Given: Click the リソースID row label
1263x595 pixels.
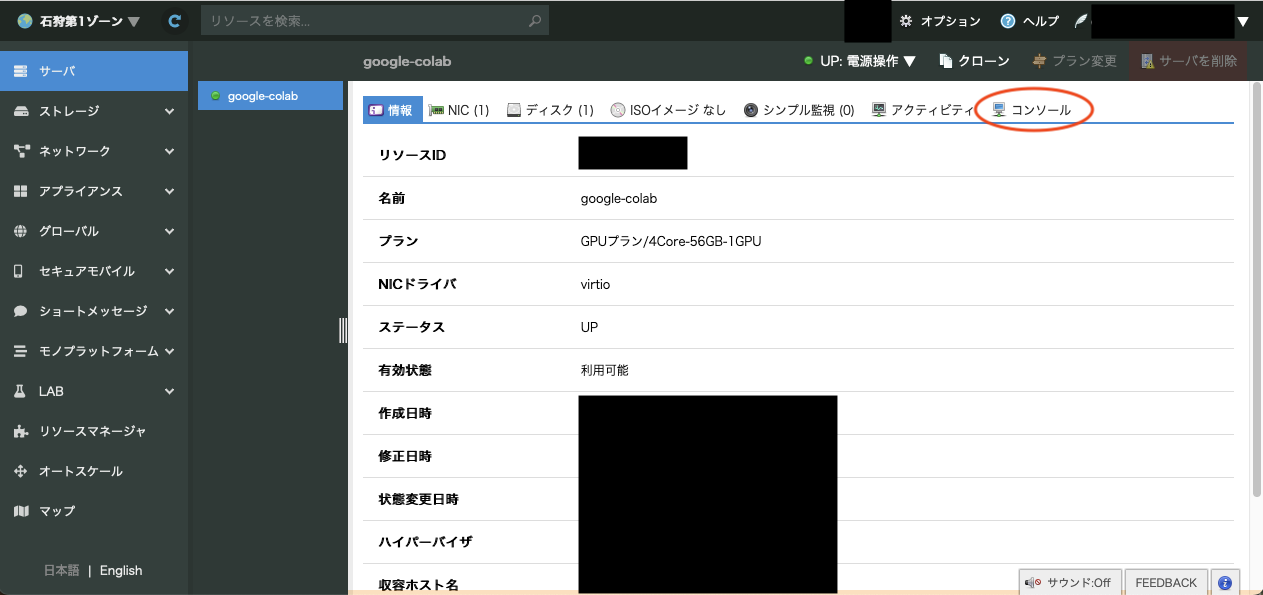Looking at the screenshot, I should point(412,155).
